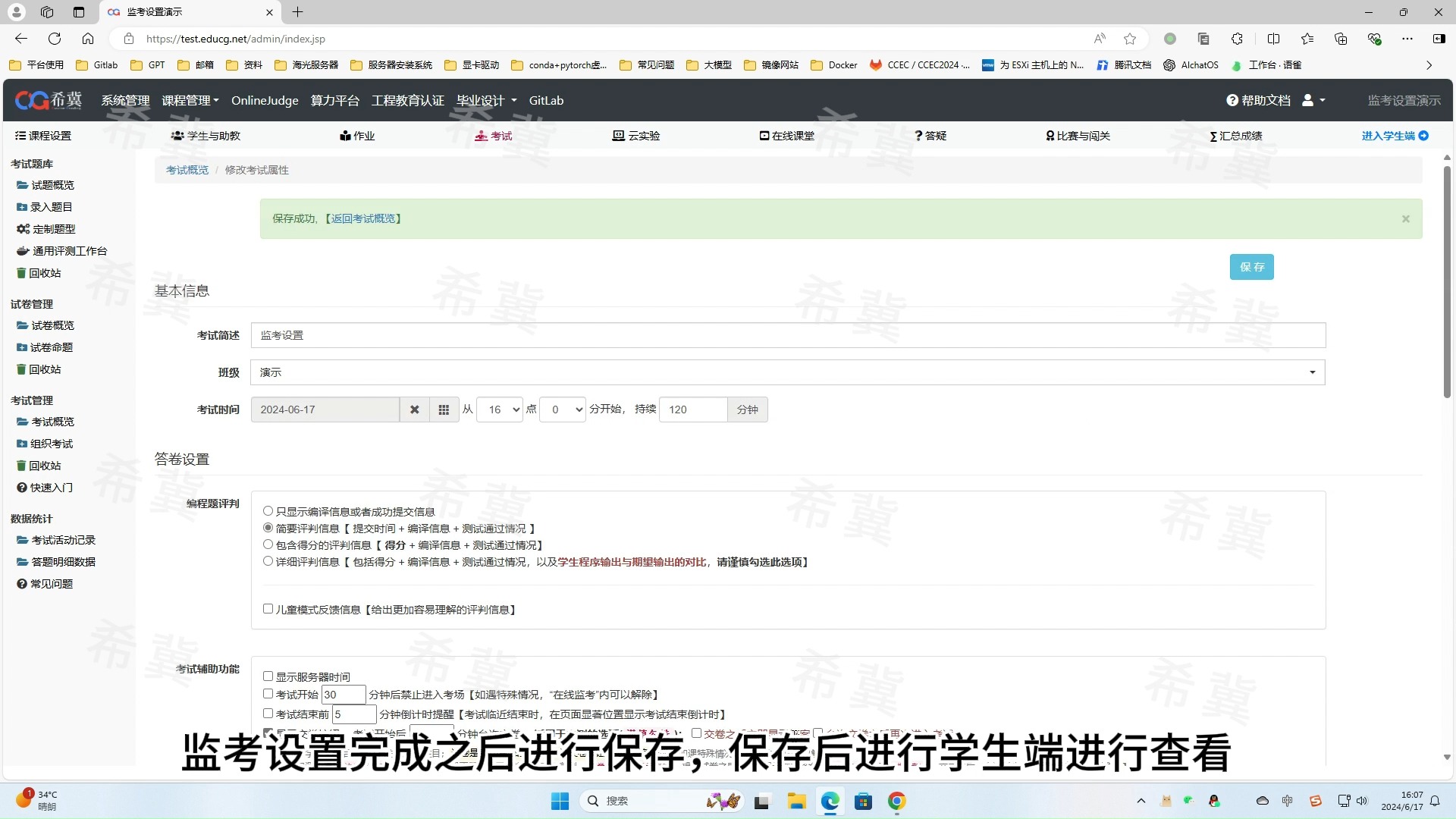Click the 希冀 CG logo
This screenshot has height=819, width=1456.
point(49,100)
